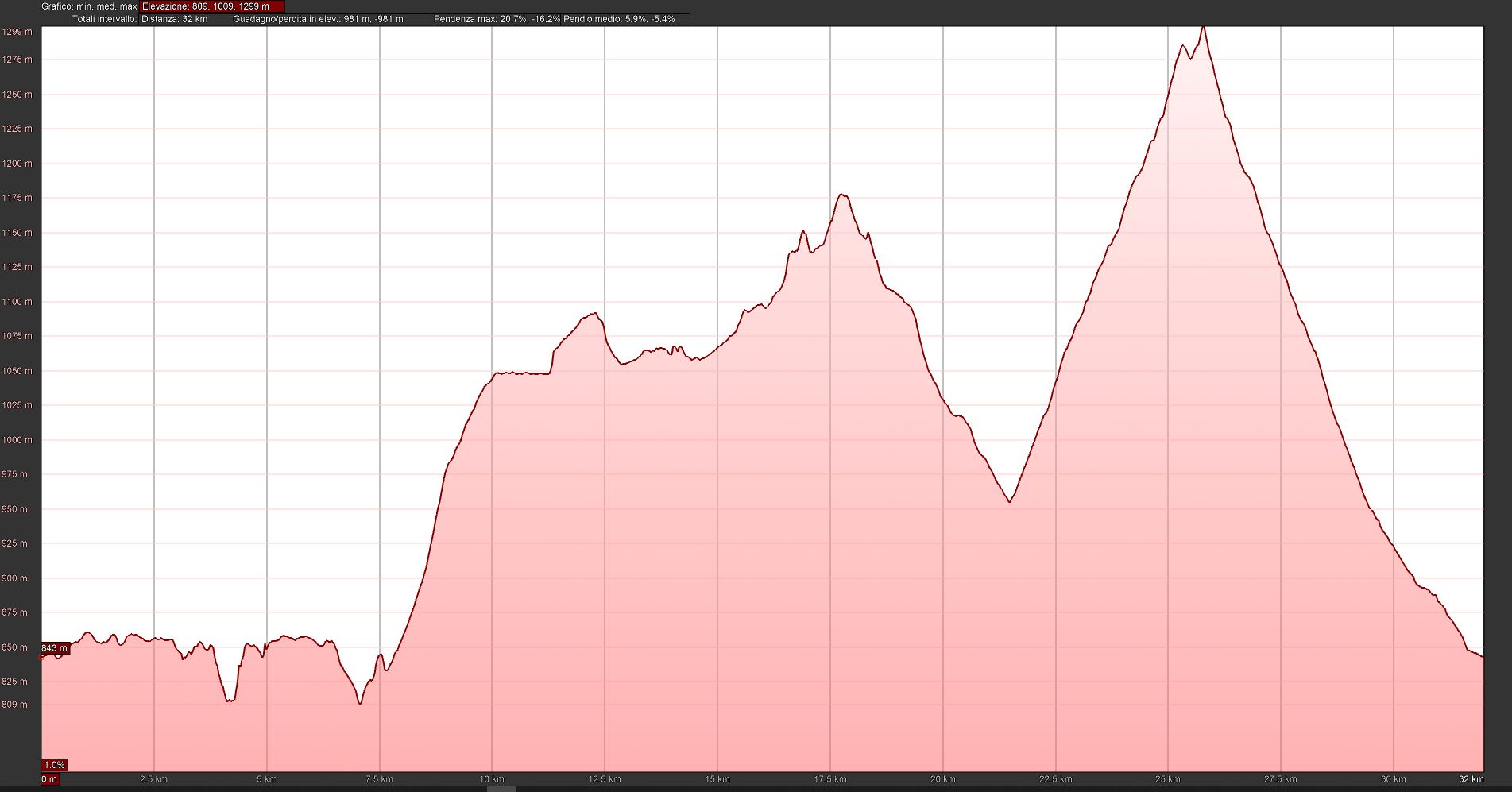Screen dimensions: 1512x792
Task: Select the Pendenza max statistic
Action: coord(496,19)
